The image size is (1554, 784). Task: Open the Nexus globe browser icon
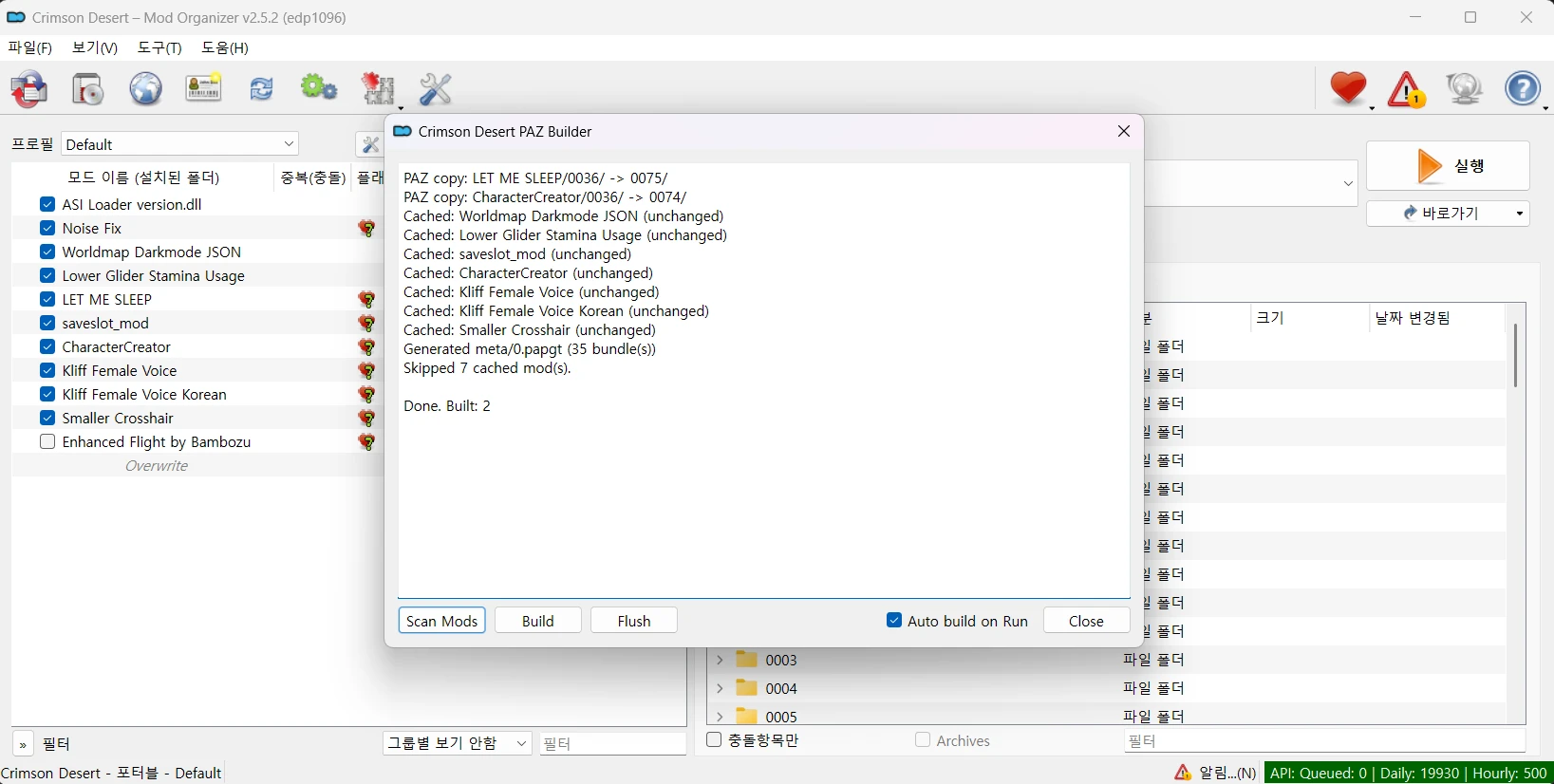[x=145, y=89]
